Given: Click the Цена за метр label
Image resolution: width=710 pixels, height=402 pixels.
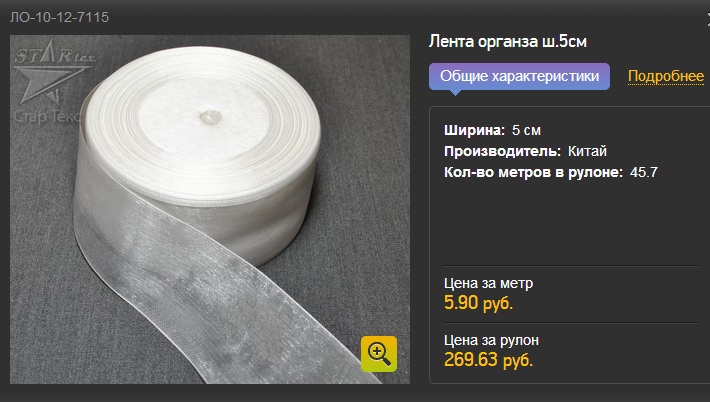Looking at the screenshot, I should point(488,283).
